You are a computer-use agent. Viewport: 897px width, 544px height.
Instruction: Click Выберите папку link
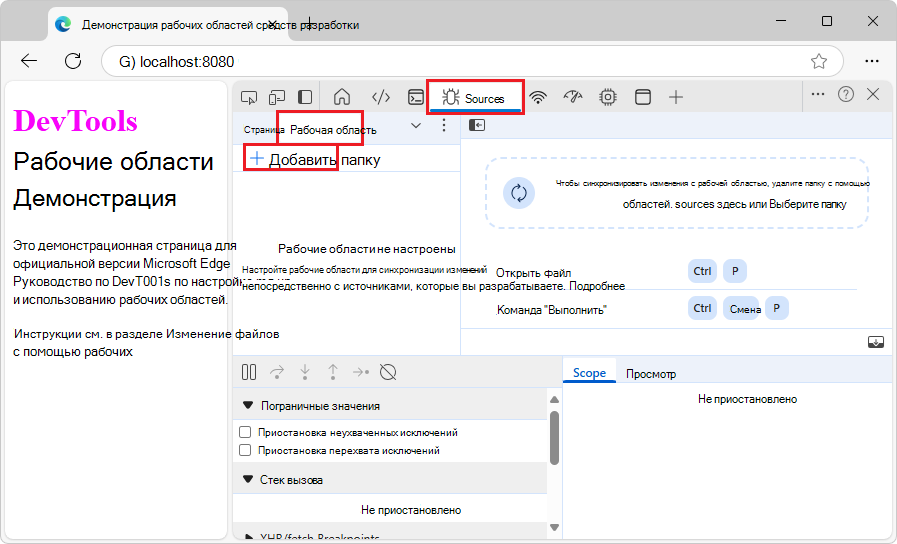tap(807, 204)
